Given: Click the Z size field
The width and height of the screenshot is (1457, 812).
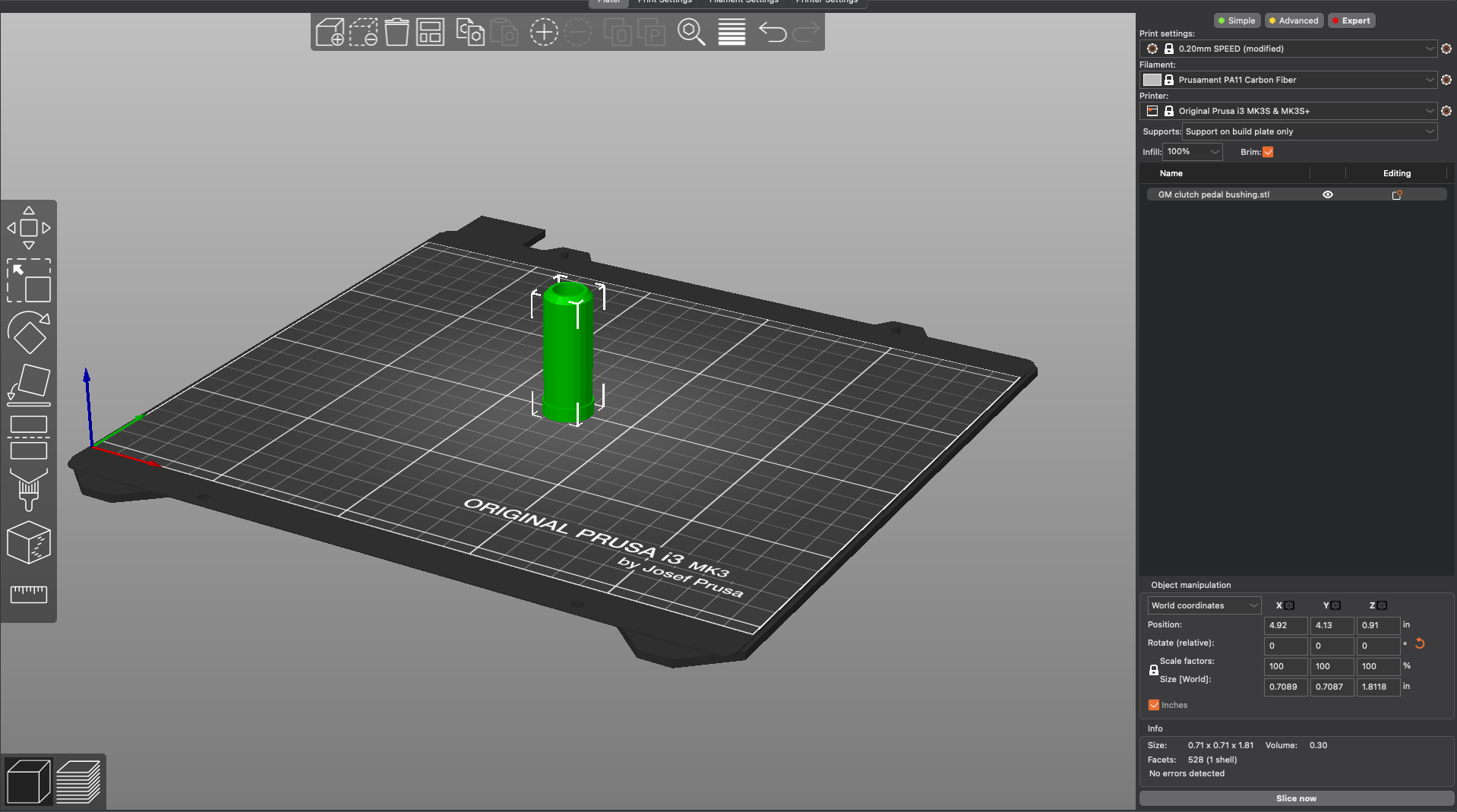Looking at the screenshot, I should (x=1378, y=687).
